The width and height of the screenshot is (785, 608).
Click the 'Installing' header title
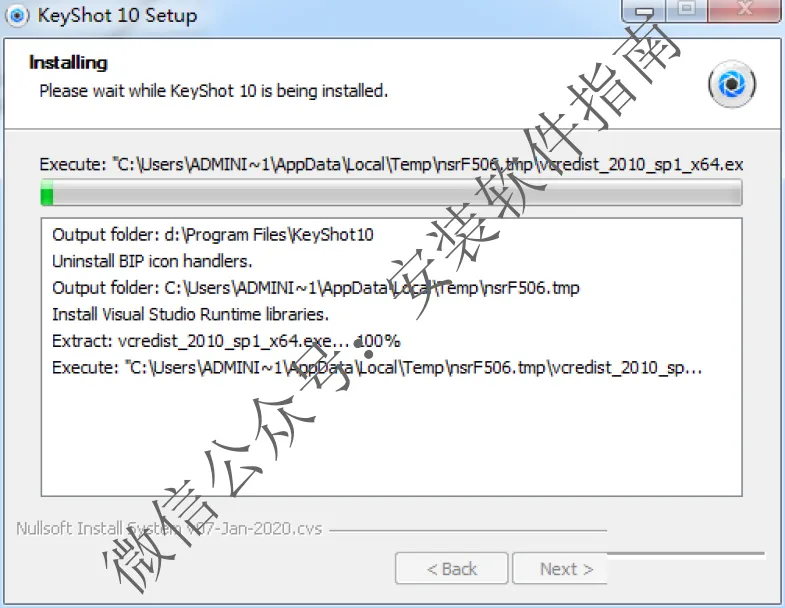(x=69, y=63)
